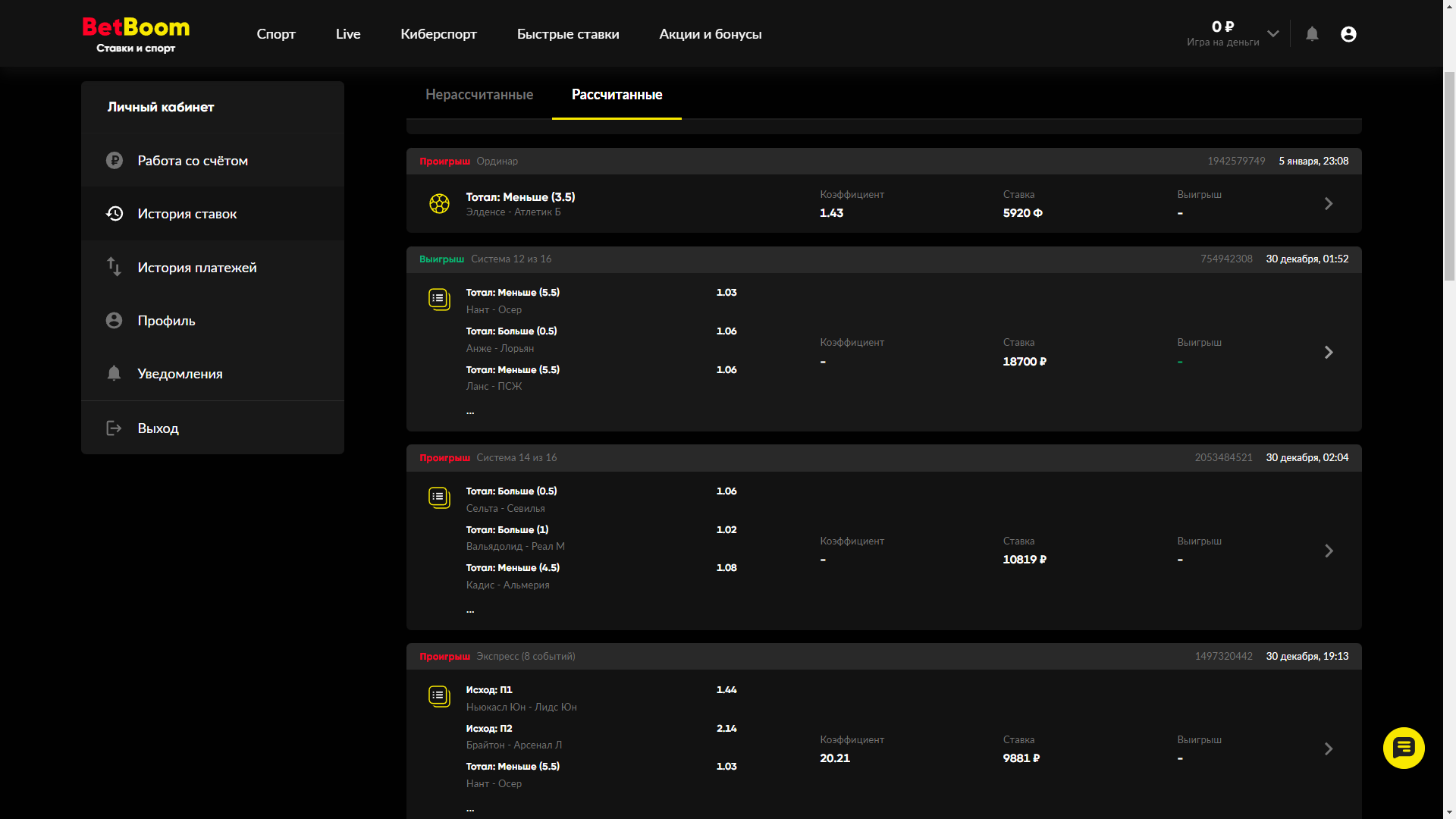Expand details of Эльденсе - Атлетик Б bet
The width and height of the screenshot is (1456, 819).
1329,203
